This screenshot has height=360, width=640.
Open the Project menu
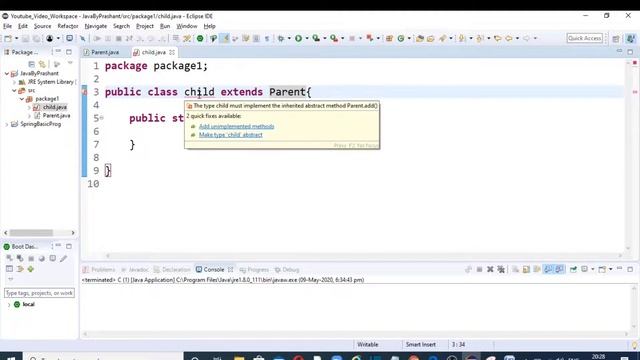point(145,26)
